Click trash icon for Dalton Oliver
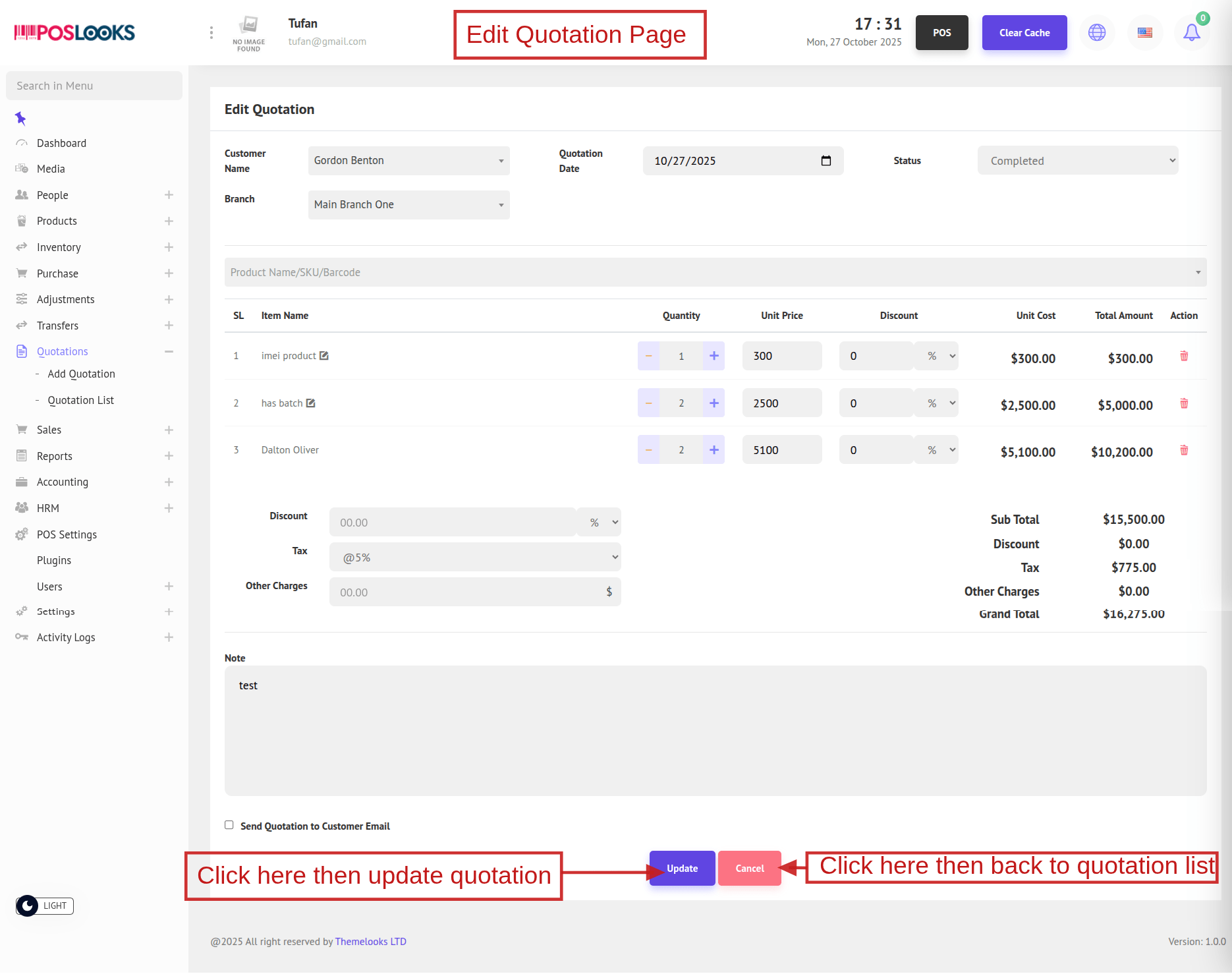This screenshot has width=1232, height=974. (1184, 450)
